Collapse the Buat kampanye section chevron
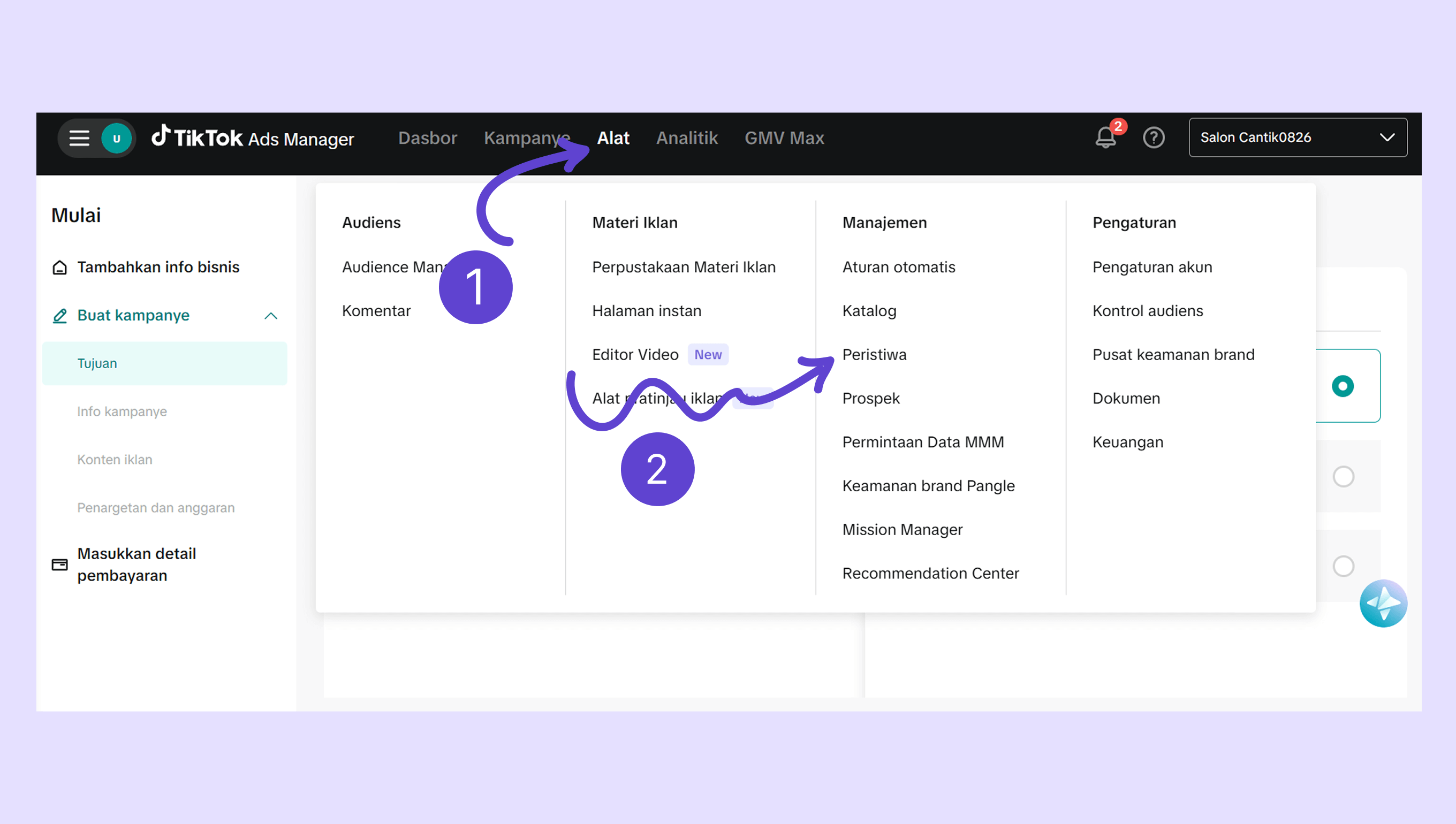 click(271, 316)
